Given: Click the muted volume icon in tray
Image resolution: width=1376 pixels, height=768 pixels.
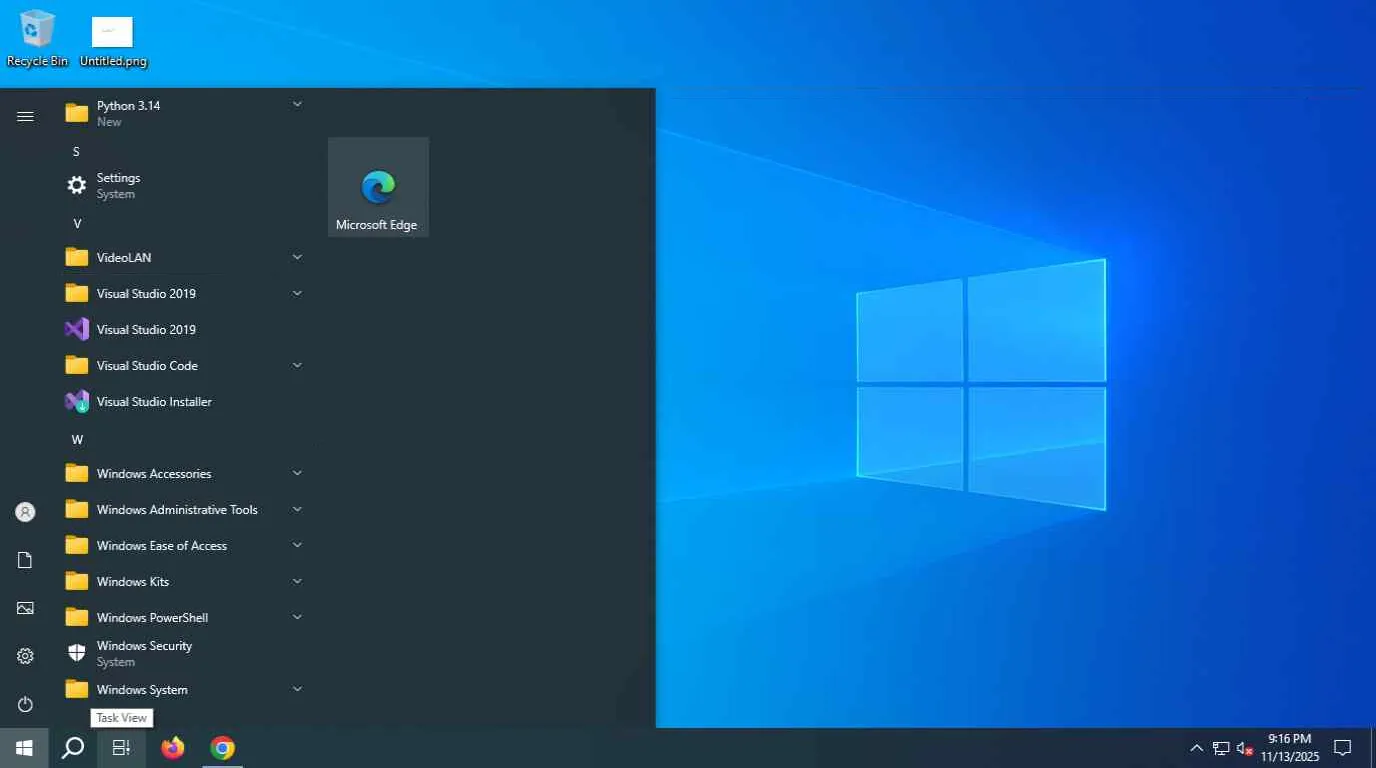Looking at the screenshot, I should [1245, 748].
